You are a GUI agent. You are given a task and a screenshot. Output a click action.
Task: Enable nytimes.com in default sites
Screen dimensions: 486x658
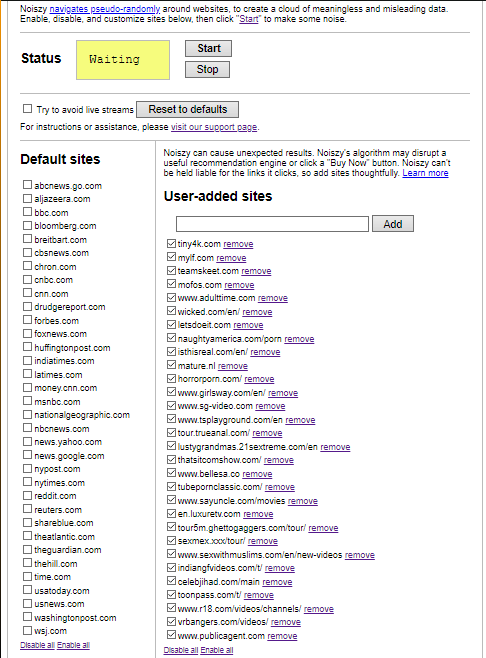[x=27, y=482]
